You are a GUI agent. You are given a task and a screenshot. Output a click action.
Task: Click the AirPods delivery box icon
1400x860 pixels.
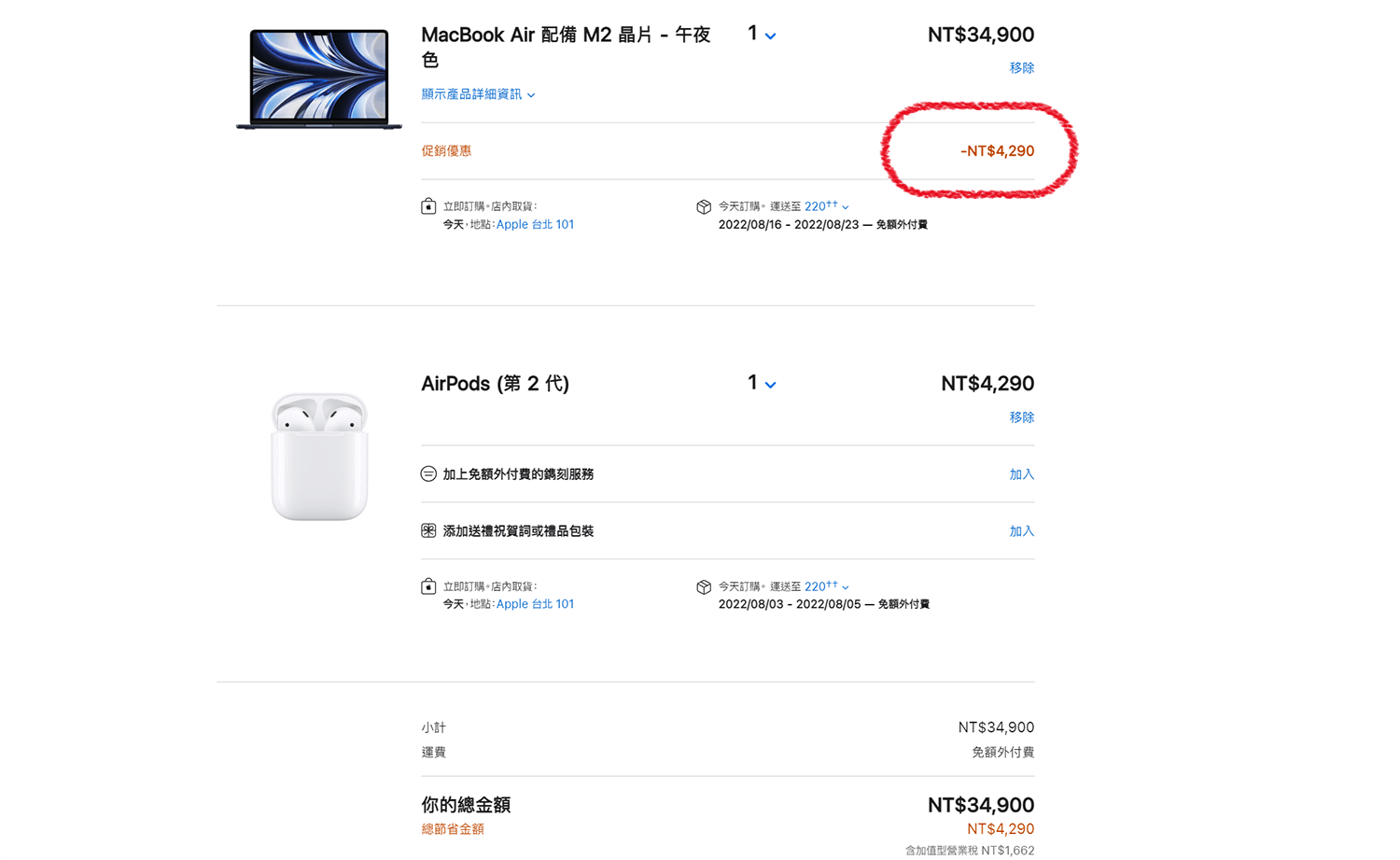click(x=704, y=586)
